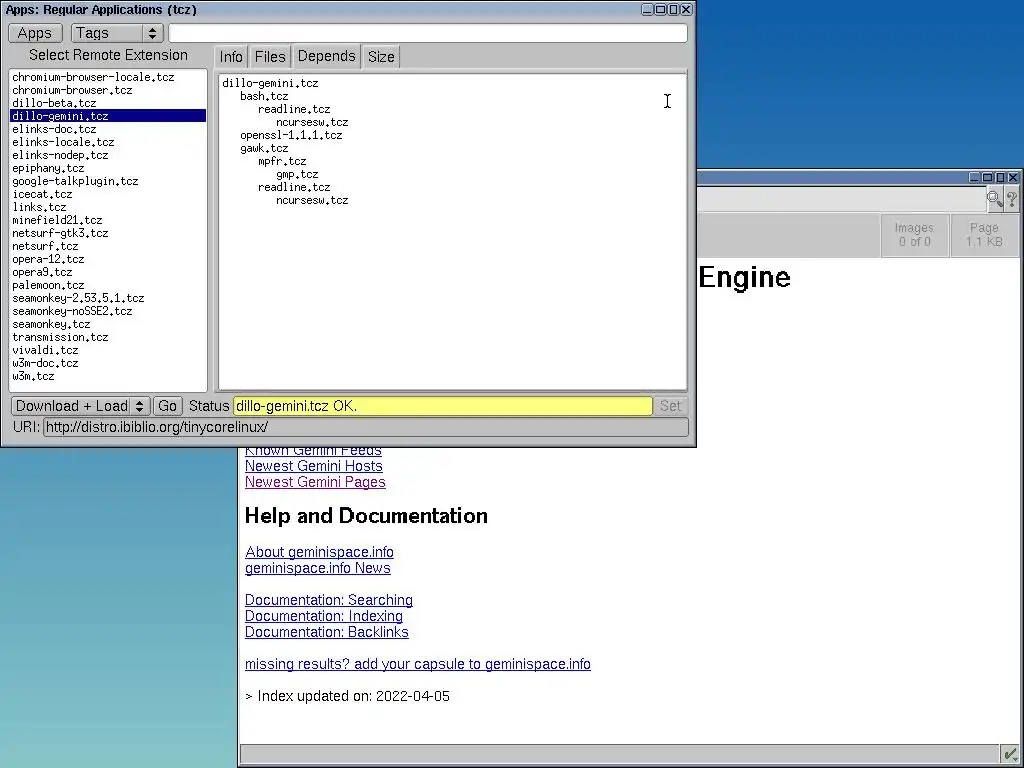The width and height of the screenshot is (1024, 768).
Task: Select w3m-doc.tcz in the list
Action: point(108,363)
